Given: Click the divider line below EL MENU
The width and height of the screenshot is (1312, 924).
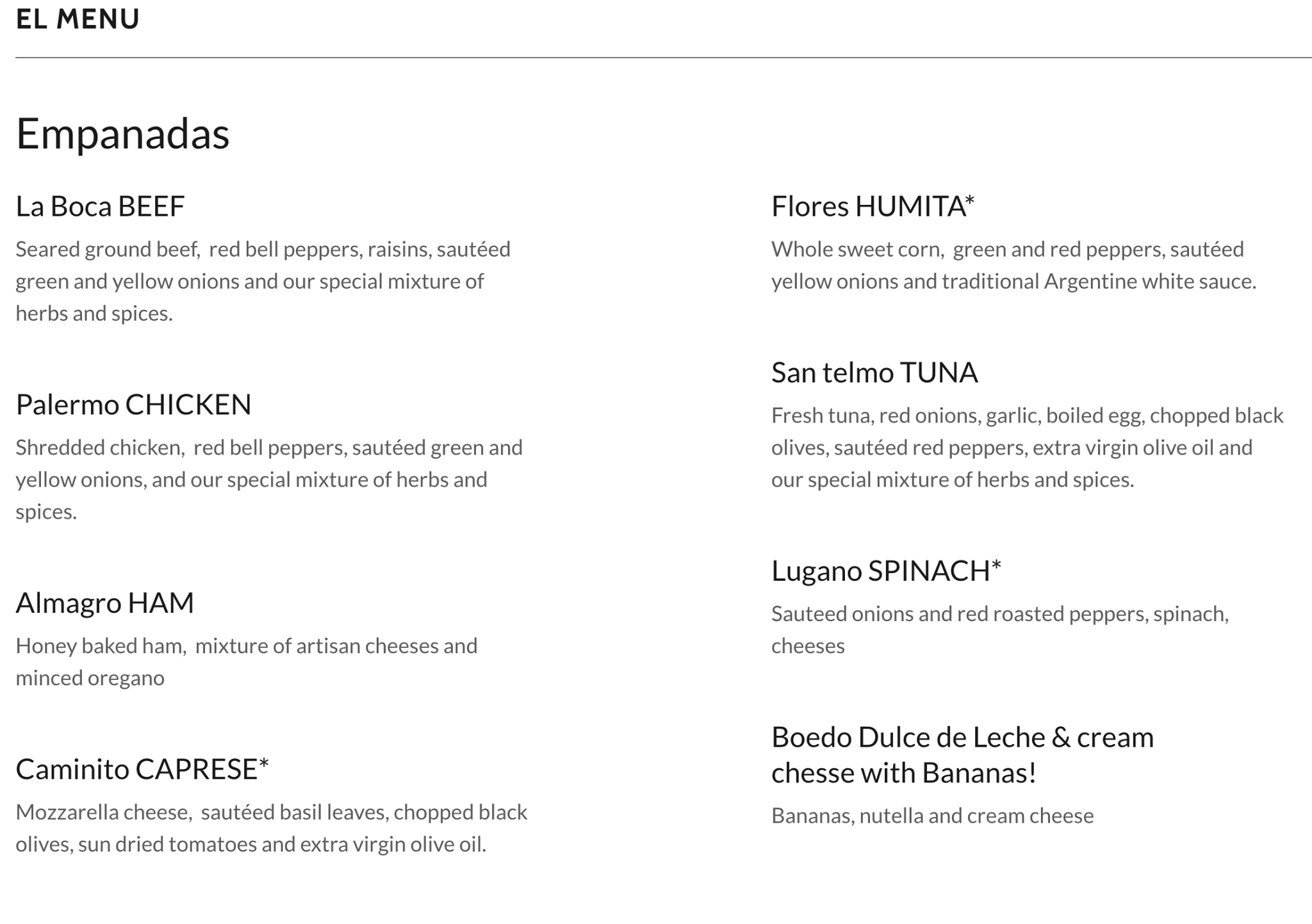Looking at the screenshot, I should [x=663, y=58].
